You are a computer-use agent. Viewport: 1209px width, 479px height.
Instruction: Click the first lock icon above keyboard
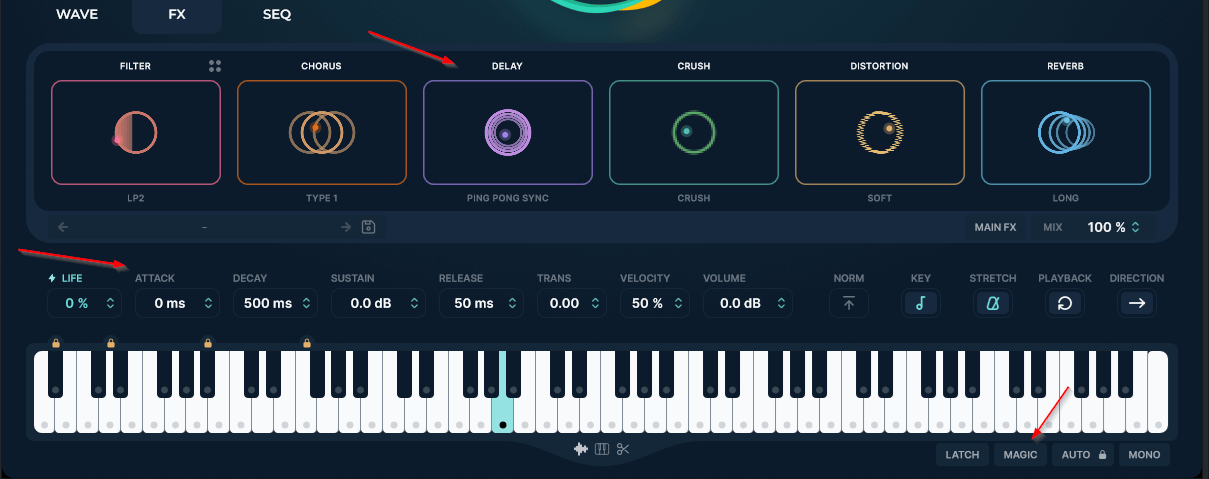click(55, 344)
